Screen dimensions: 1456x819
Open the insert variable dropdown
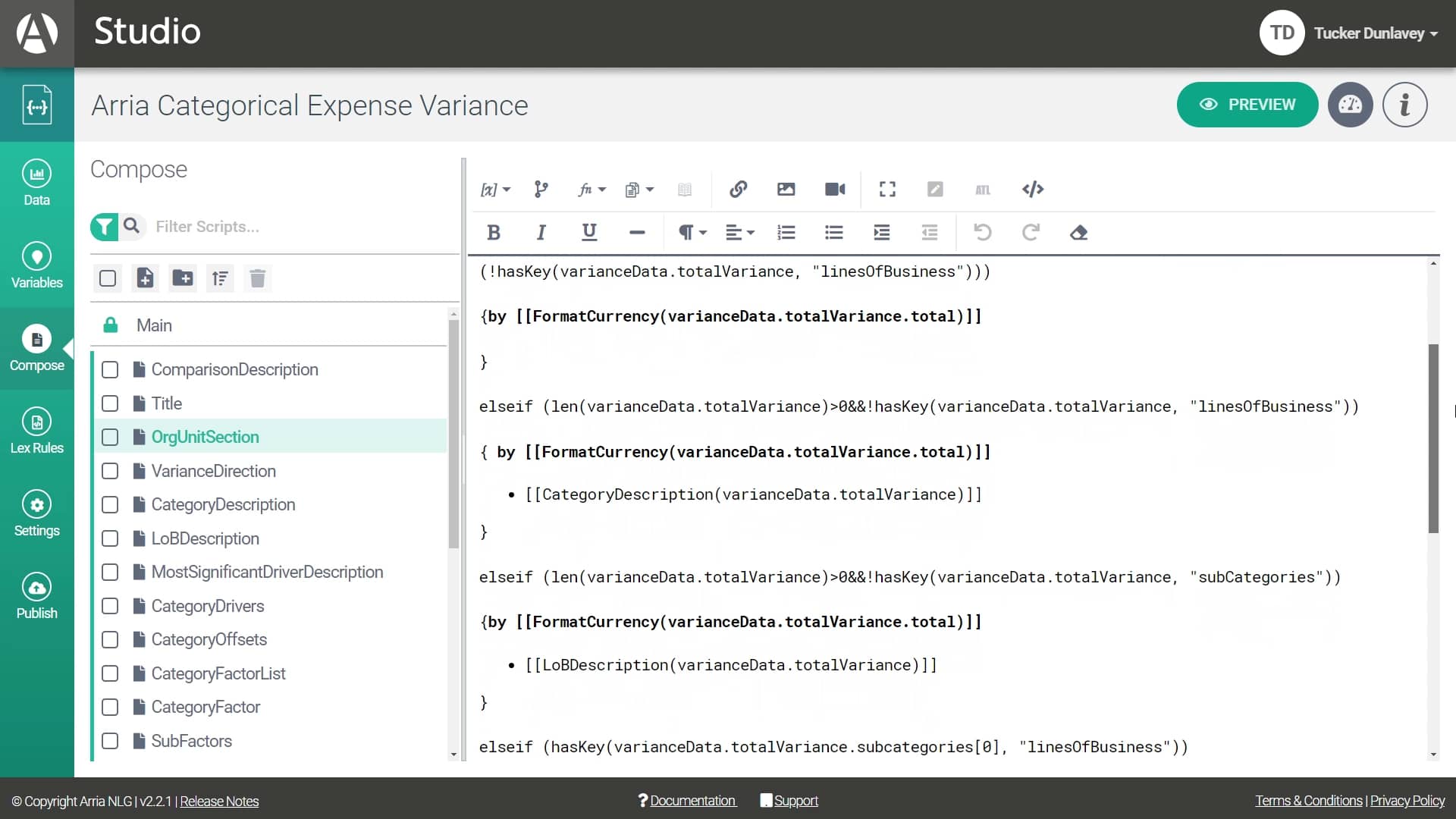[495, 190]
